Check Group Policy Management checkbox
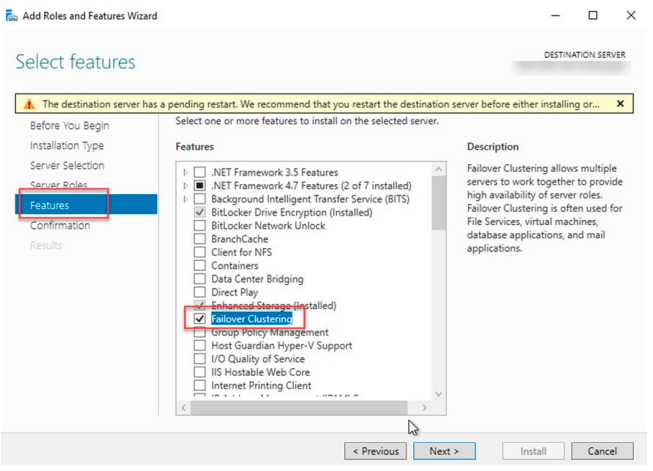The image size is (653, 471). pyautogui.click(x=200, y=332)
